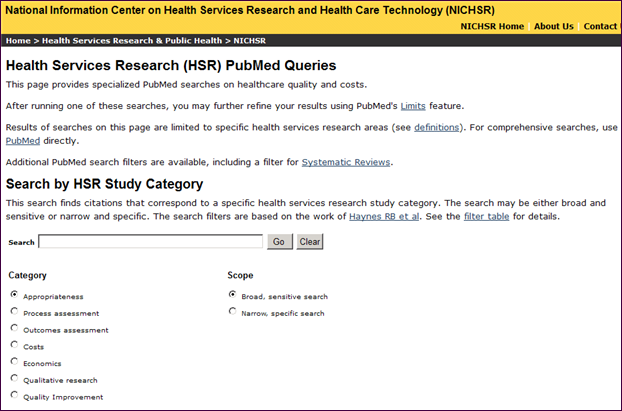Open the Systematic Reviews filter link
This screenshot has height=411, width=622.
(346, 162)
